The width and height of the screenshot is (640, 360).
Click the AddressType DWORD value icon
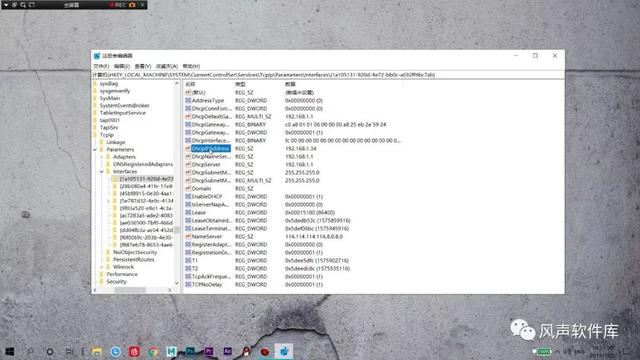pyautogui.click(x=188, y=100)
